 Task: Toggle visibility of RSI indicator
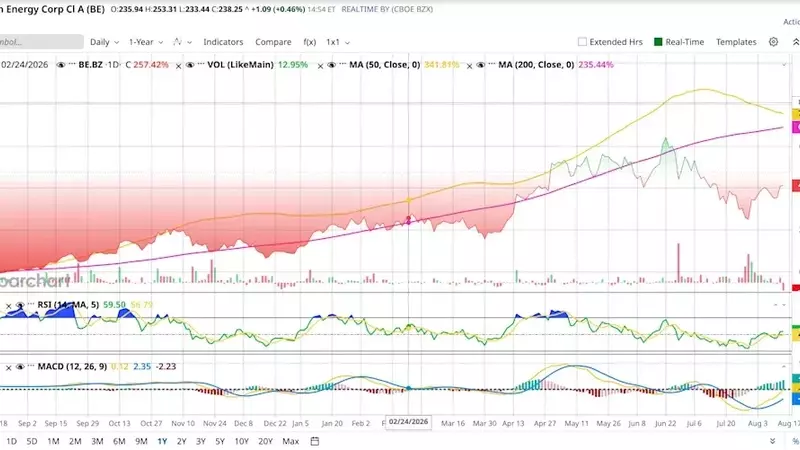(20, 305)
